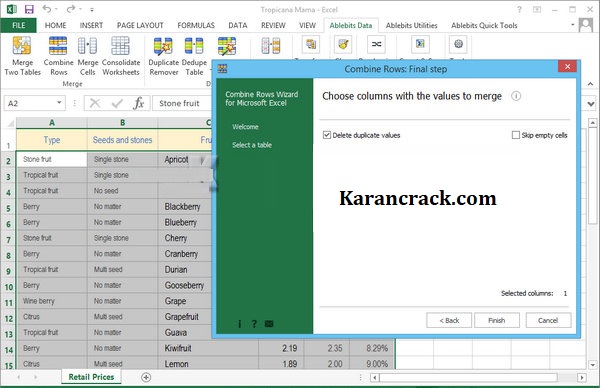The height and width of the screenshot is (388, 600).
Task: Click the formula bar containing Stone fruit
Action: click(182, 103)
